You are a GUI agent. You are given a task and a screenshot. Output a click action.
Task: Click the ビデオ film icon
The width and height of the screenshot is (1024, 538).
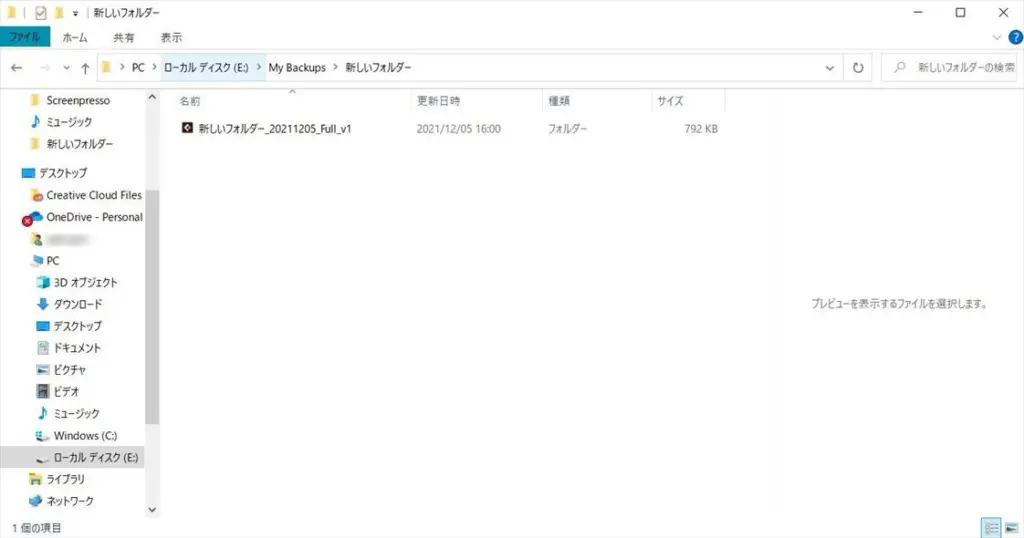(x=42, y=392)
